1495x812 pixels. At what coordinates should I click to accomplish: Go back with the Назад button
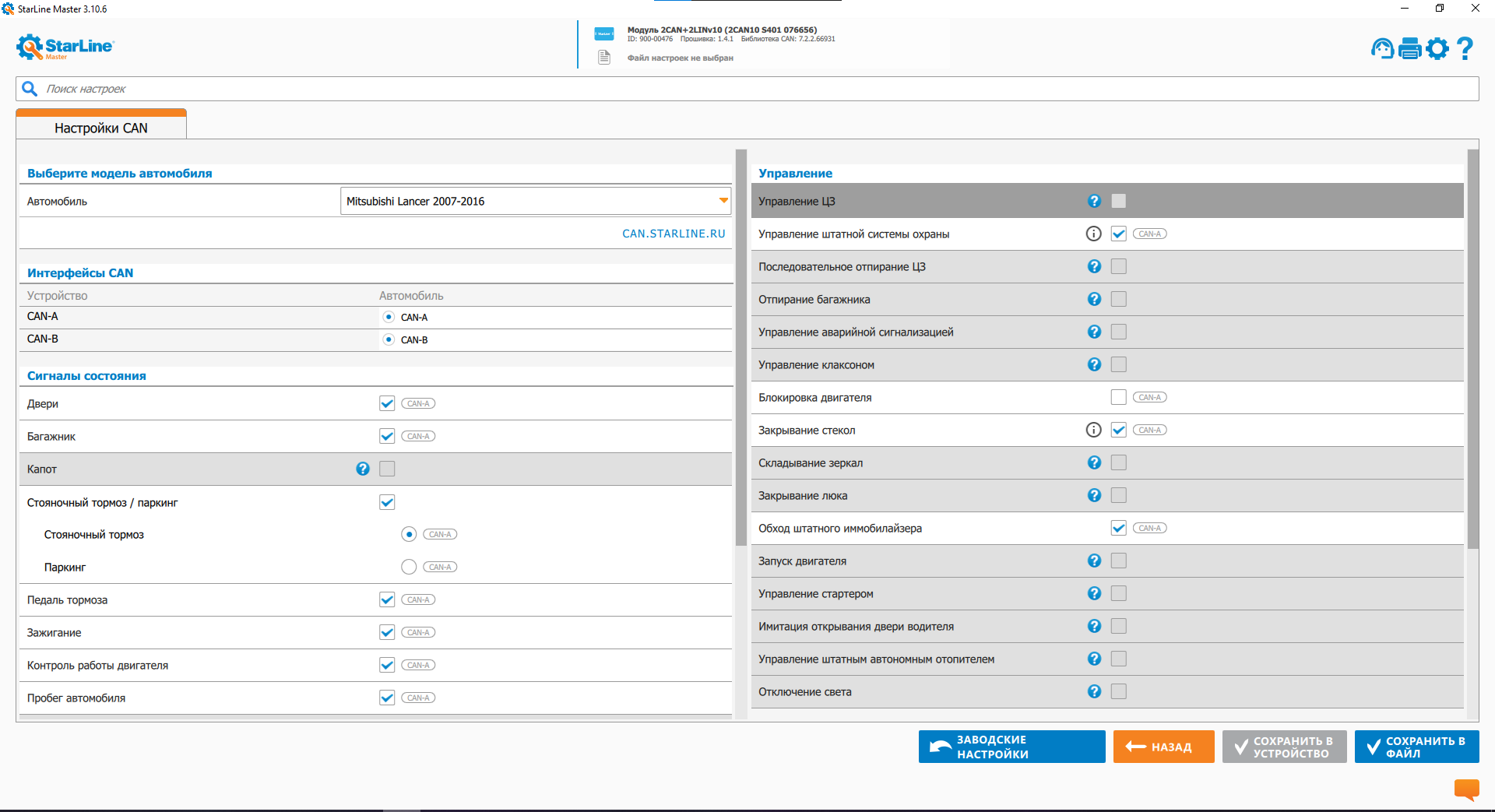coord(1163,747)
